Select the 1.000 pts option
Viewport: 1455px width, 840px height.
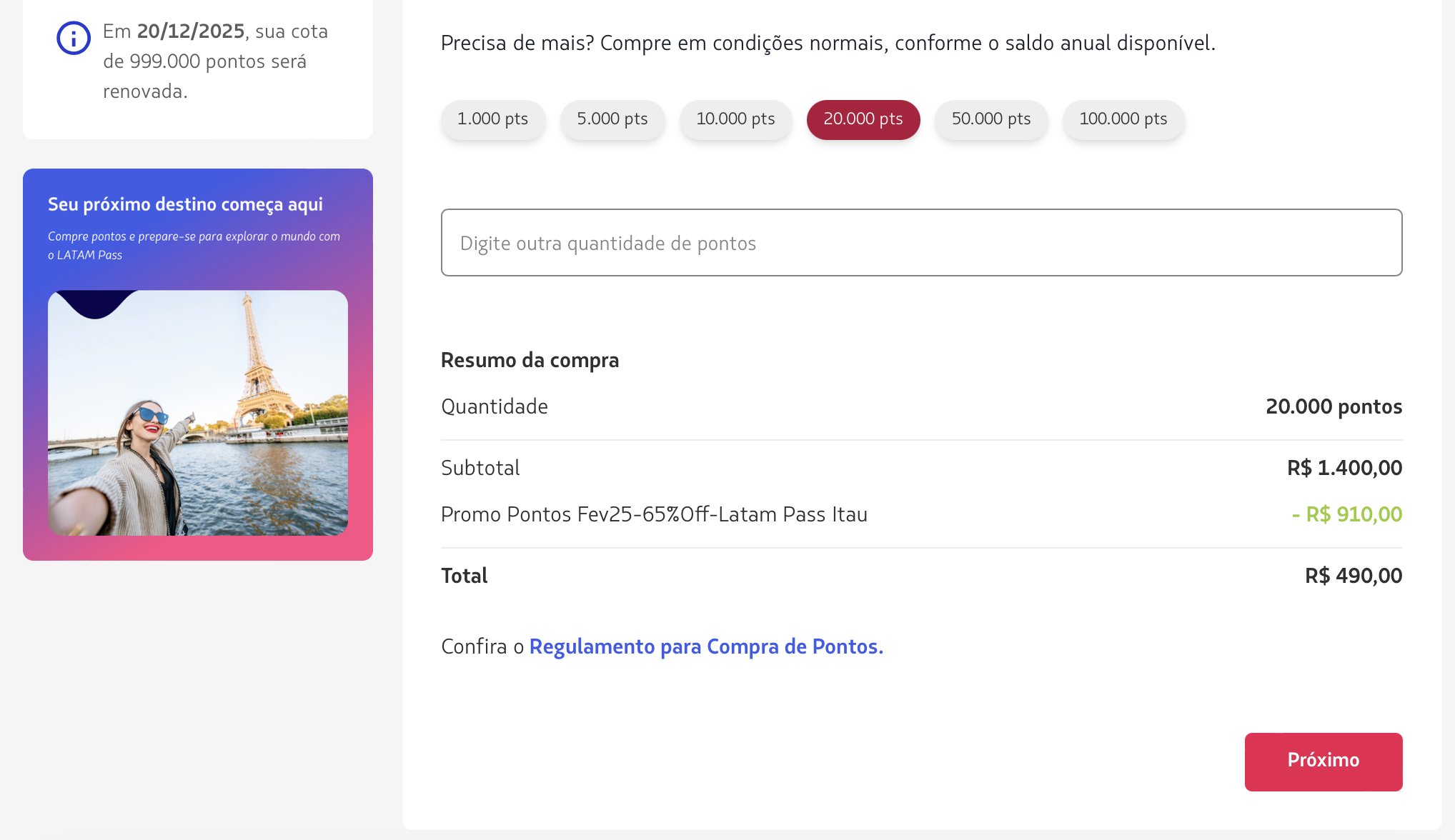pos(492,119)
